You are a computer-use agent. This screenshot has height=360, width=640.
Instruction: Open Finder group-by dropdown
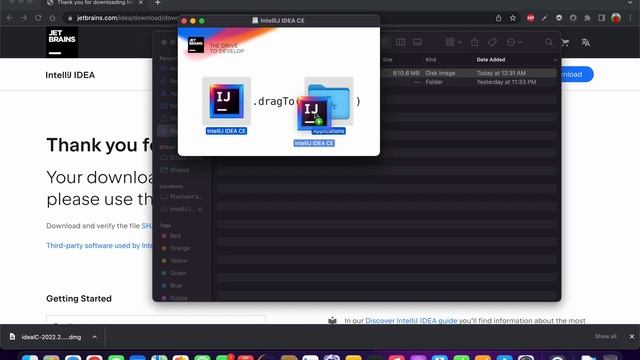pyautogui.click(x=453, y=42)
